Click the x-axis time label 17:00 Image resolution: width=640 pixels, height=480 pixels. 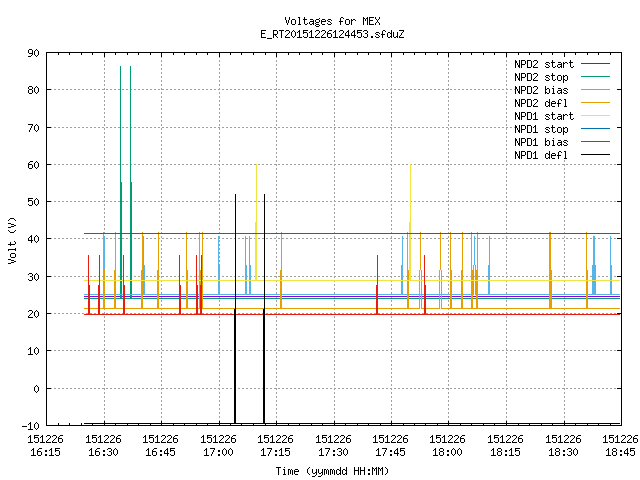pyautogui.click(x=218, y=452)
